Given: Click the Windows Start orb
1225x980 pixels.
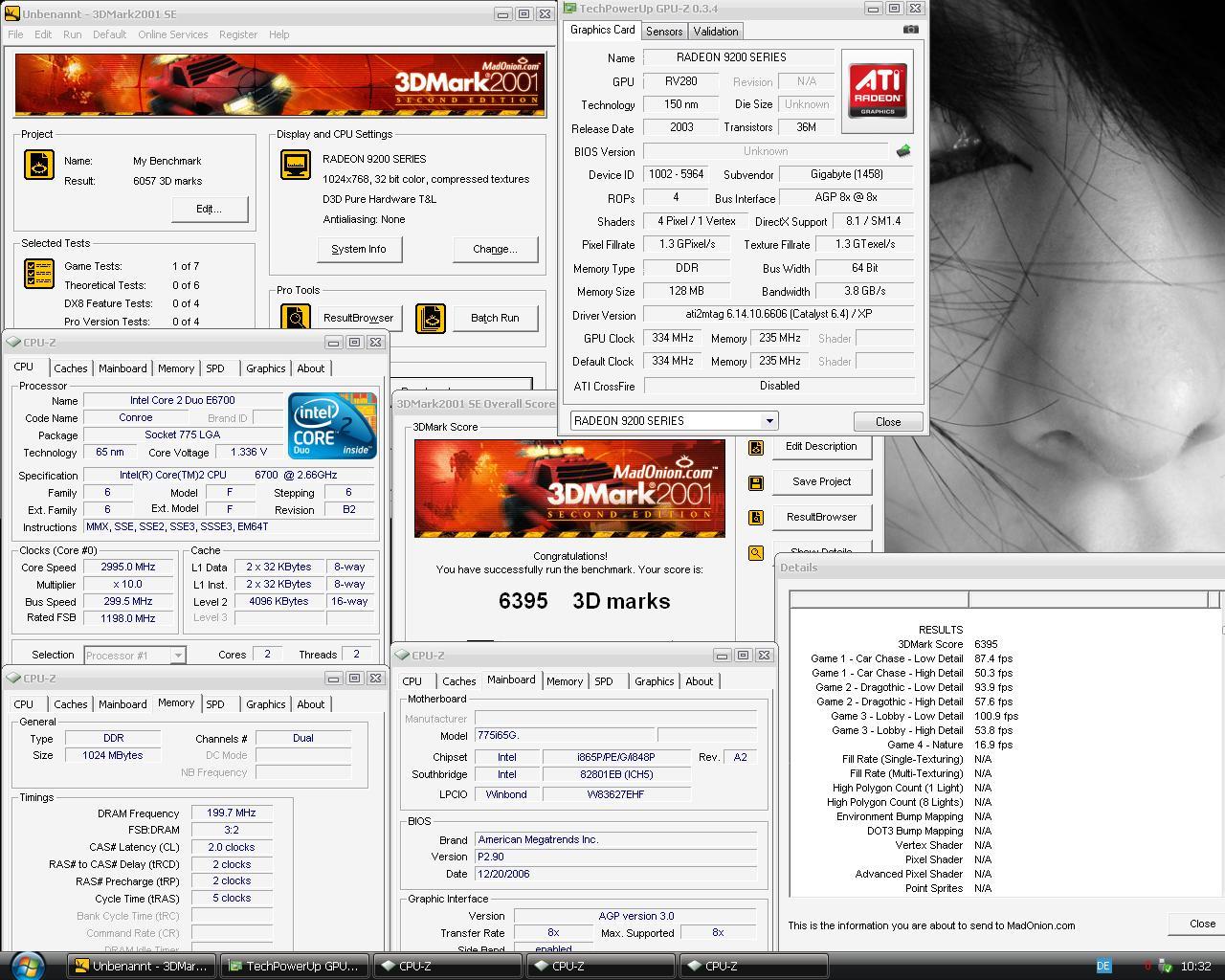Looking at the screenshot, I should pos(26,965).
